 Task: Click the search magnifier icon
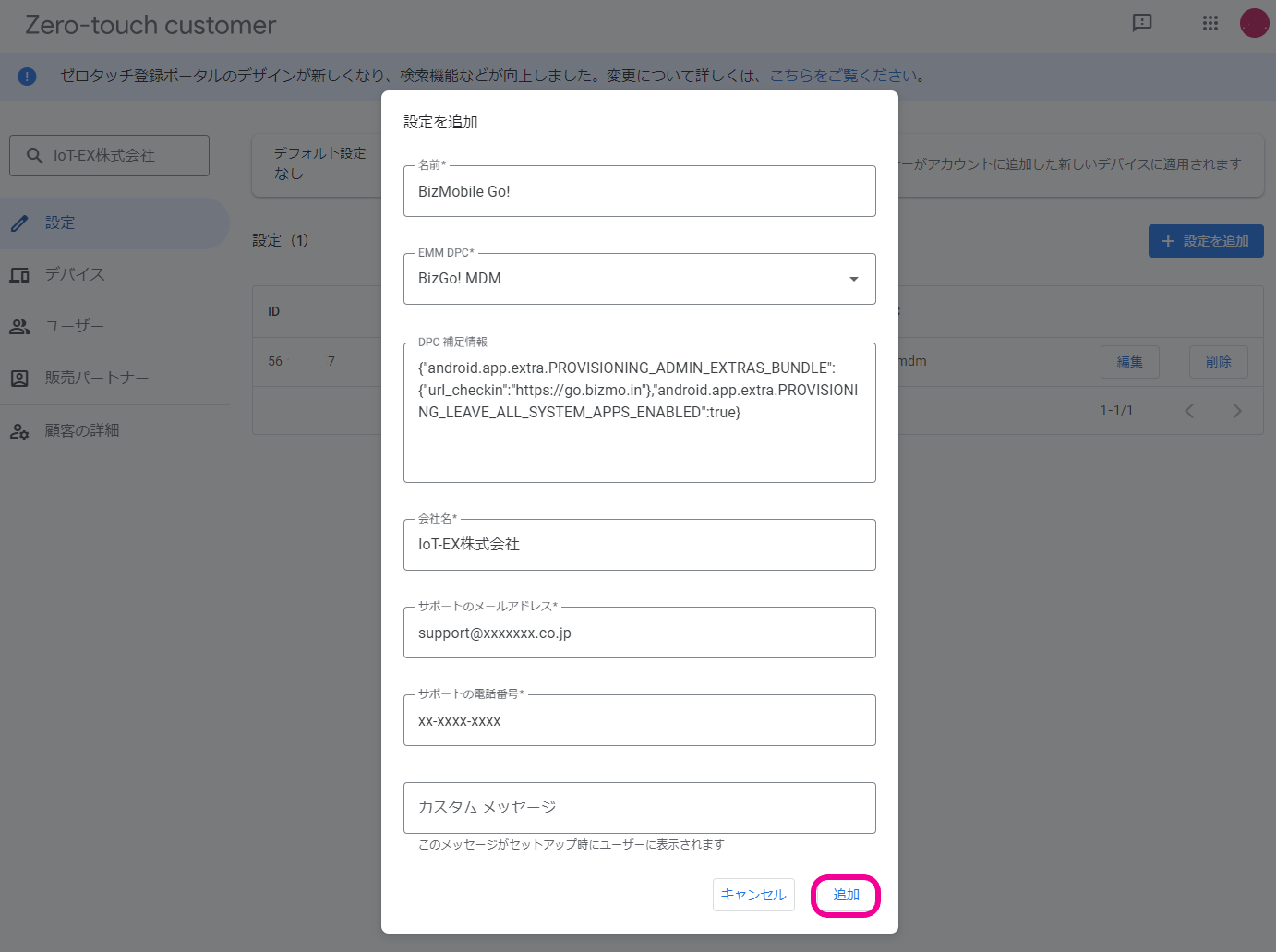(35, 156)
